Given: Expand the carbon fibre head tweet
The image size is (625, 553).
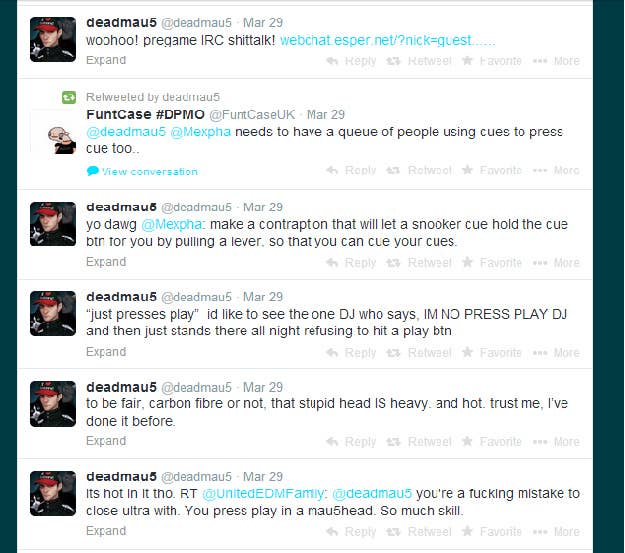Looking at the screenshot, I should coord(106,441).
